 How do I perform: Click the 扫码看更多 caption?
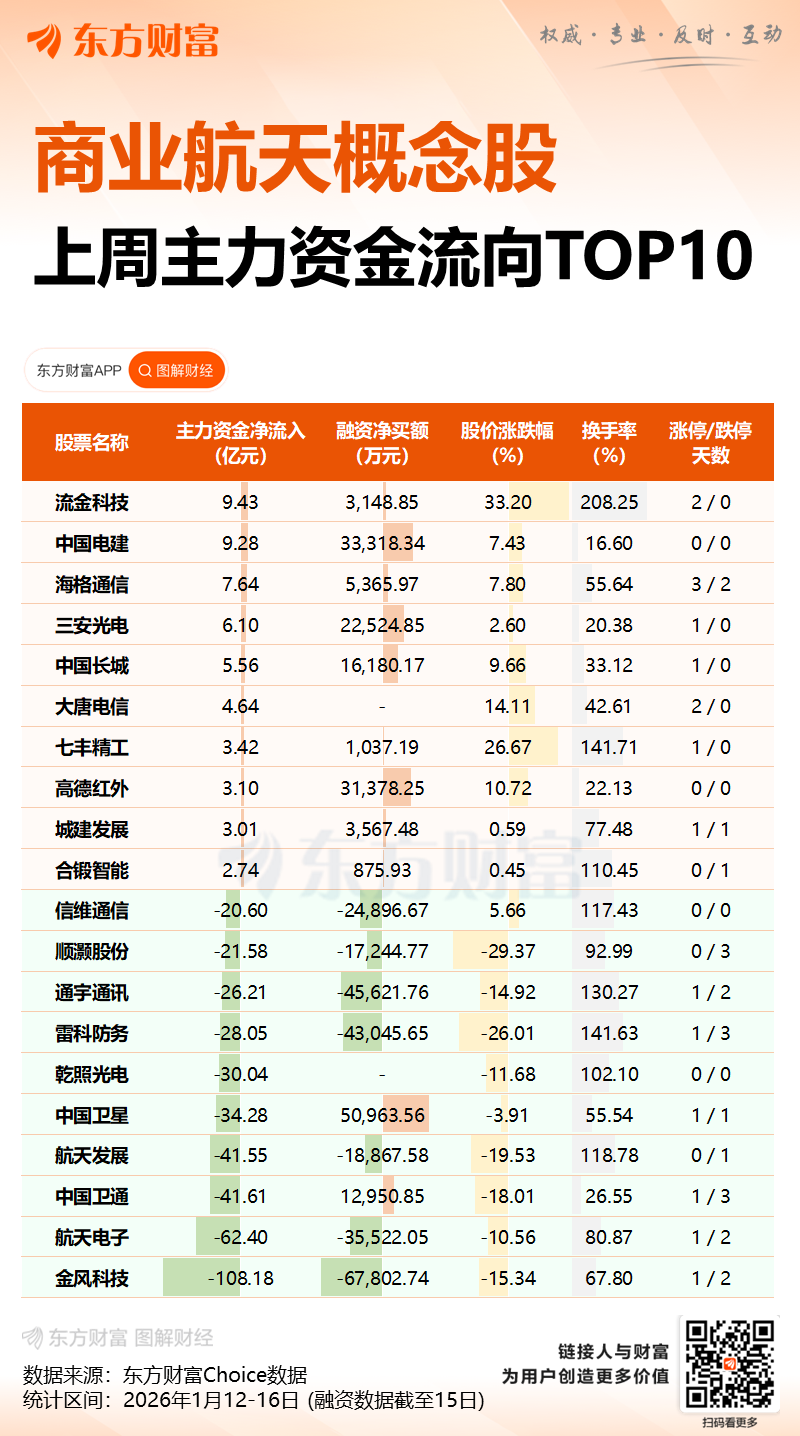tap(729, 1422)
